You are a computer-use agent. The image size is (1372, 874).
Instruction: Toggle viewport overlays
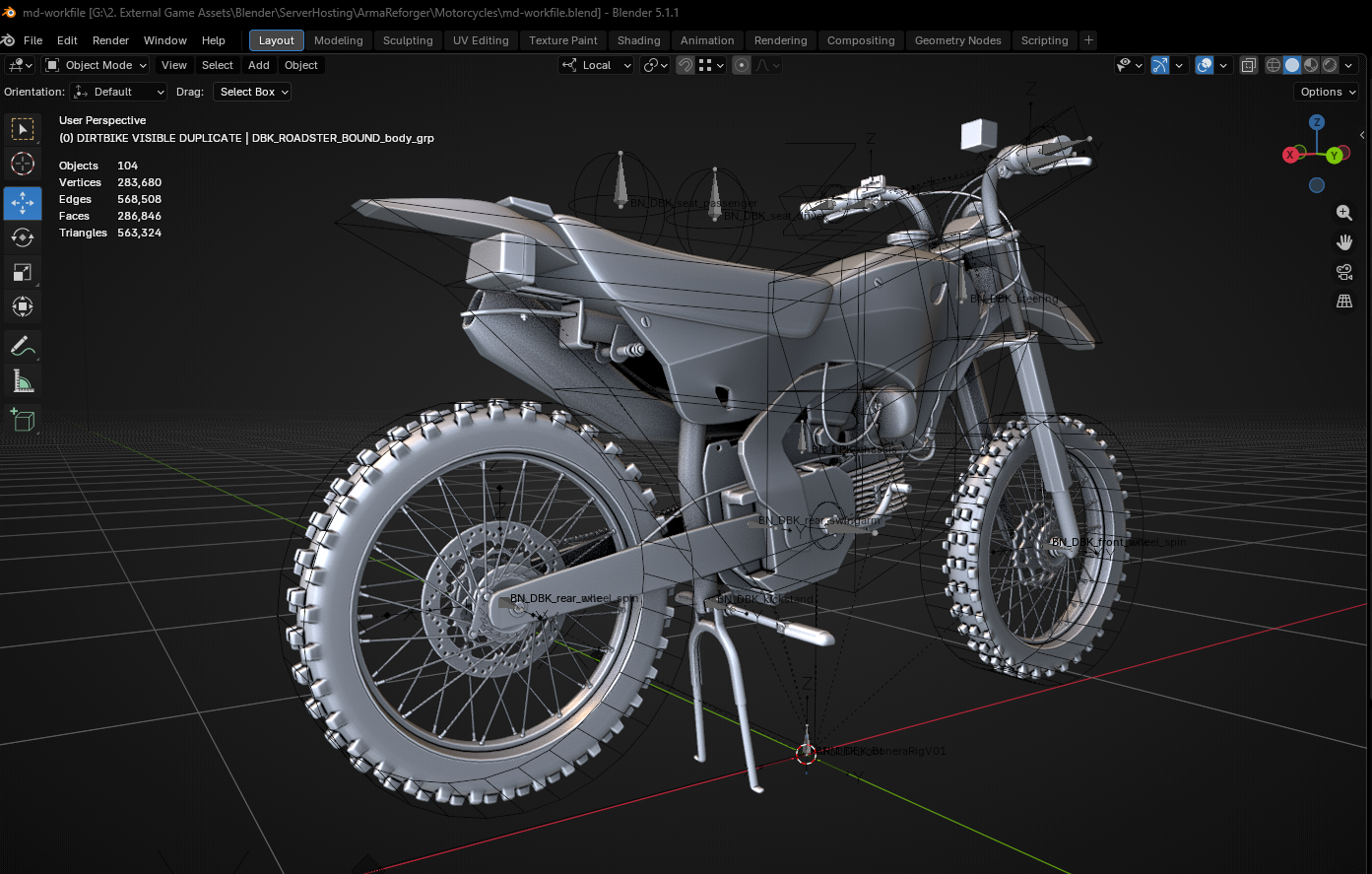(1205, 65)
